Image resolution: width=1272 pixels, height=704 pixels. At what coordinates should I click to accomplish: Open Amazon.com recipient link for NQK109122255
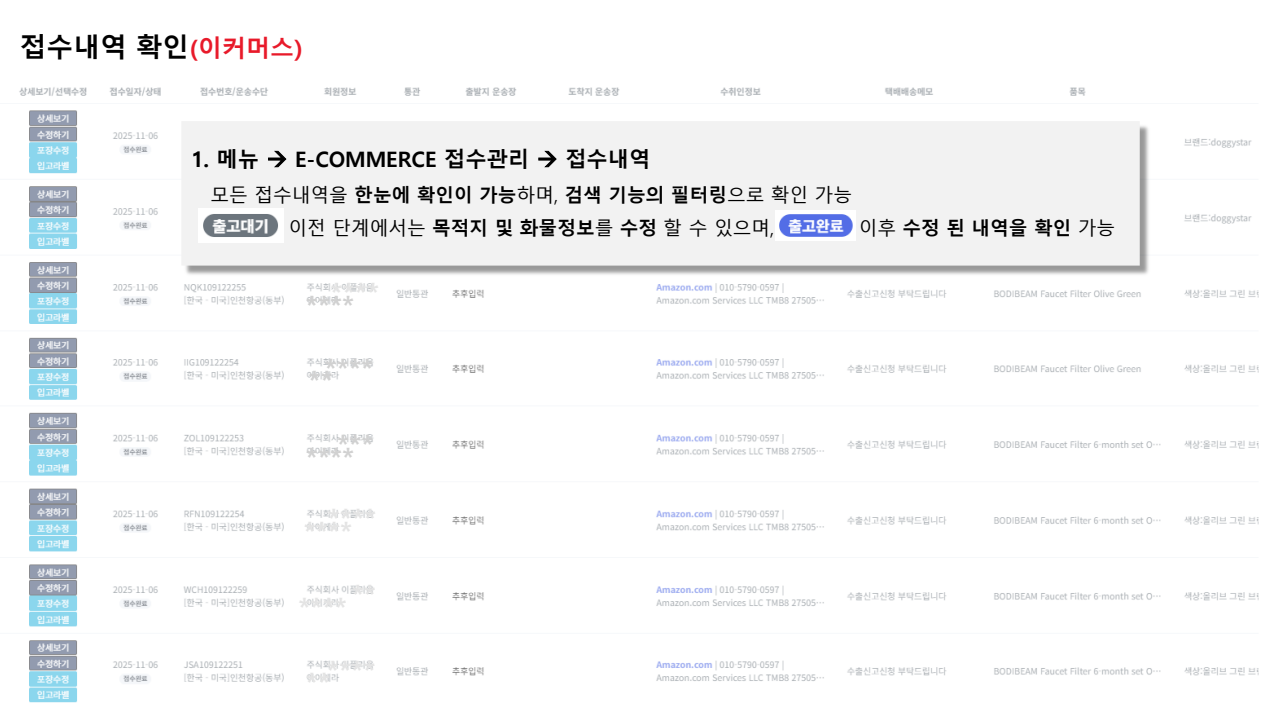(x=684, y=288)
